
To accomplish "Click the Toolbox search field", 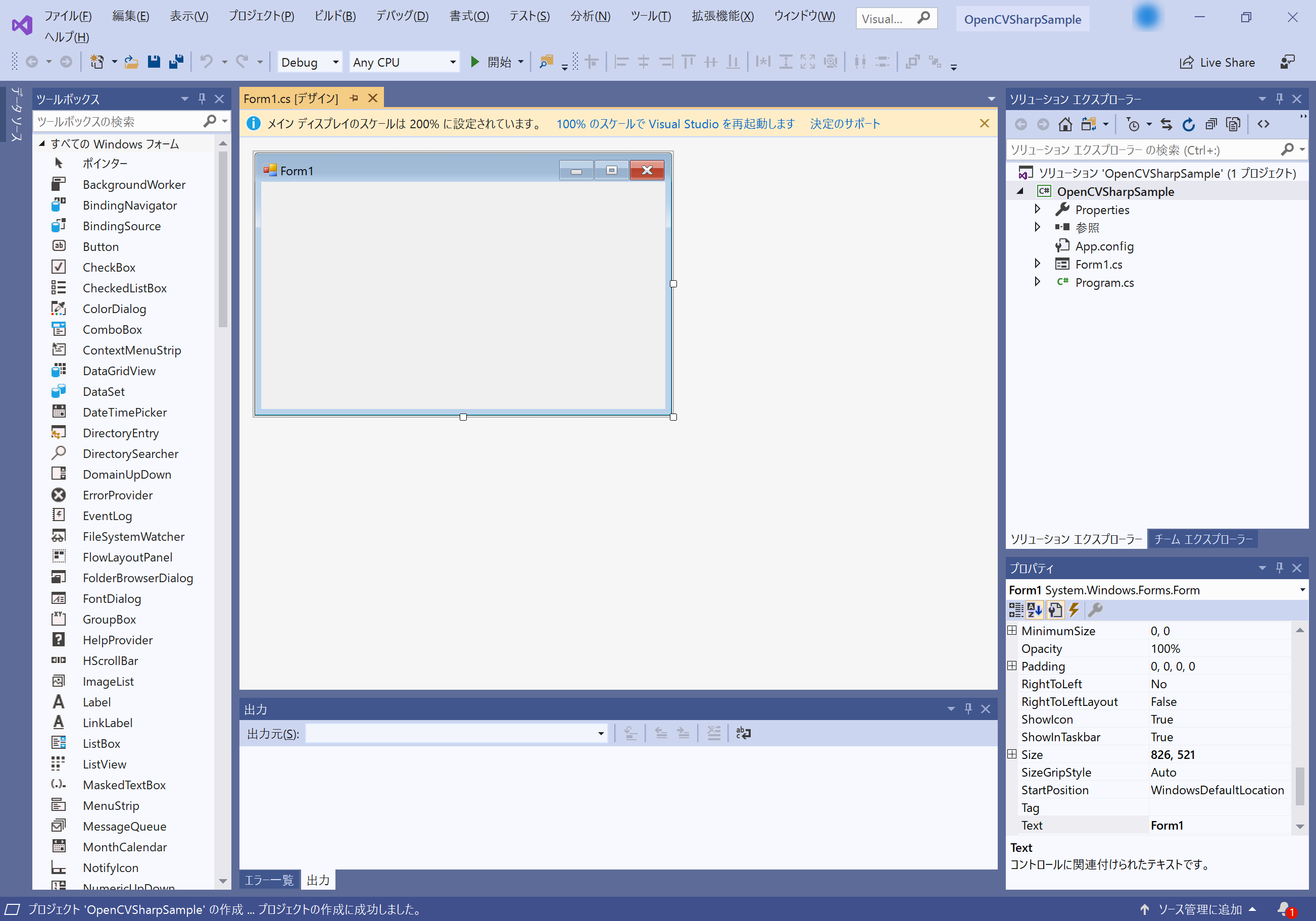I will tap(119, 121).
